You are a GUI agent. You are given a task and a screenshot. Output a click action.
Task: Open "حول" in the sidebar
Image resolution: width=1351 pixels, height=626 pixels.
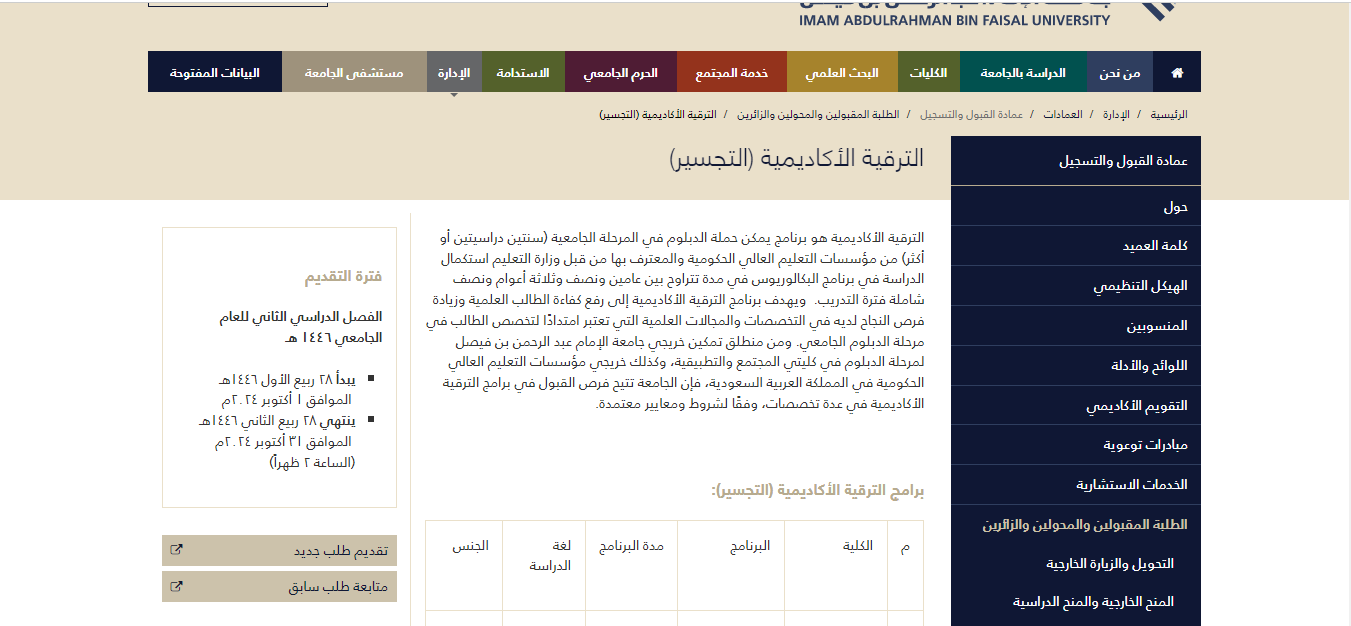[x=1076, y=207]
